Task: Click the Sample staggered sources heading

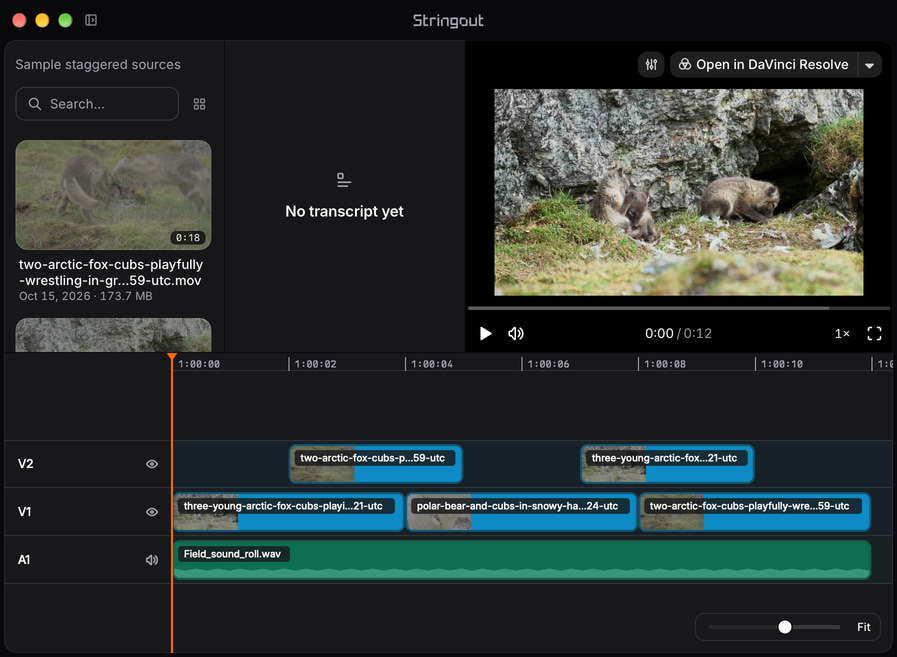Action: (x=98, y=65)
